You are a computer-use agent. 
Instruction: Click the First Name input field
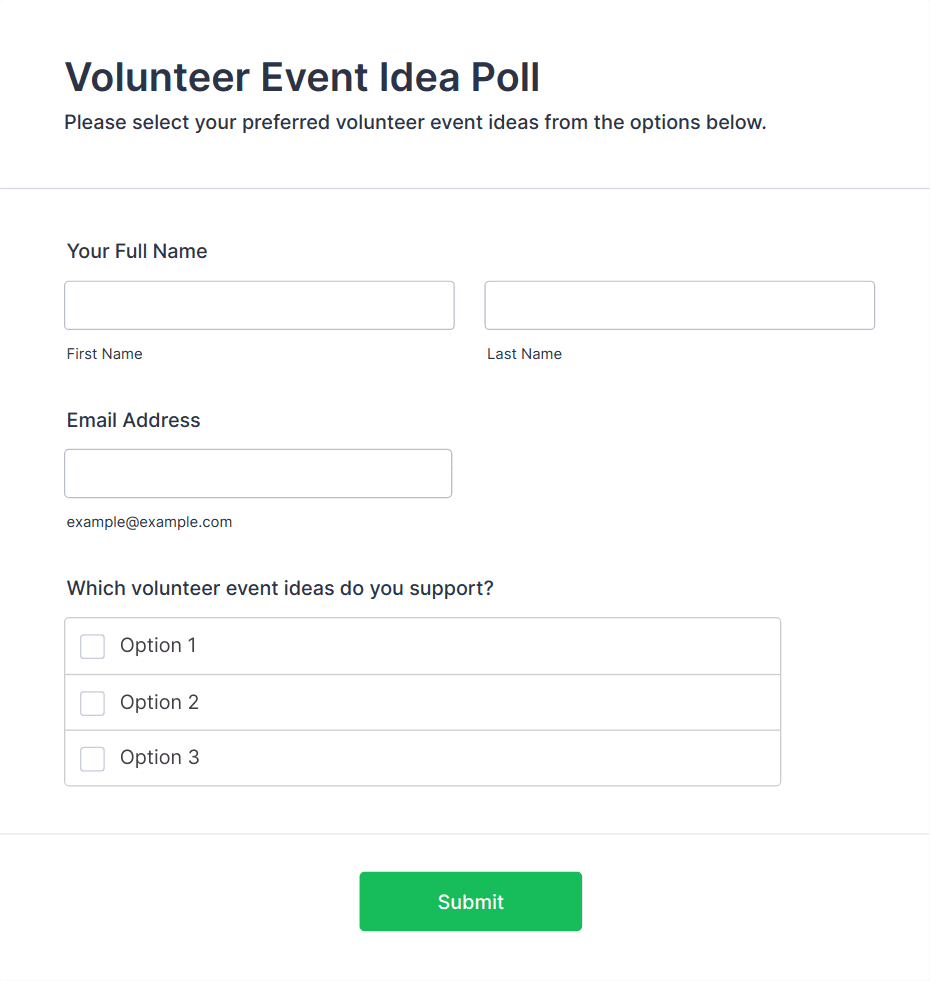[259, 305]
